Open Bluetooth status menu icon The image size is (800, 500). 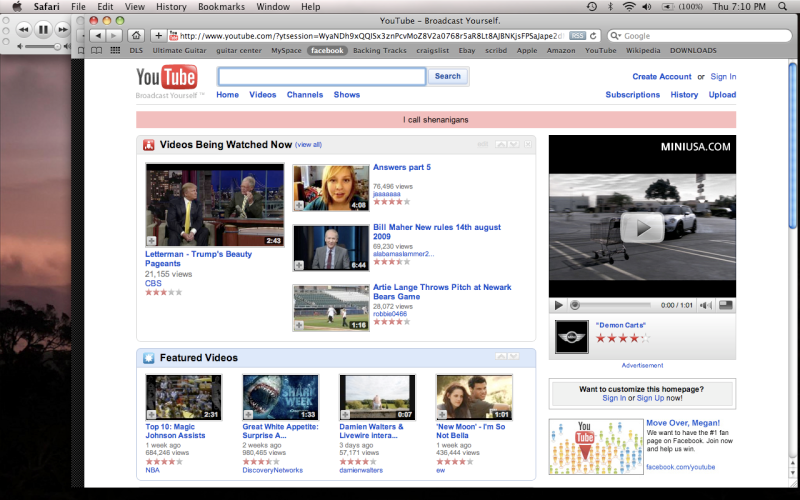[610, 7]
